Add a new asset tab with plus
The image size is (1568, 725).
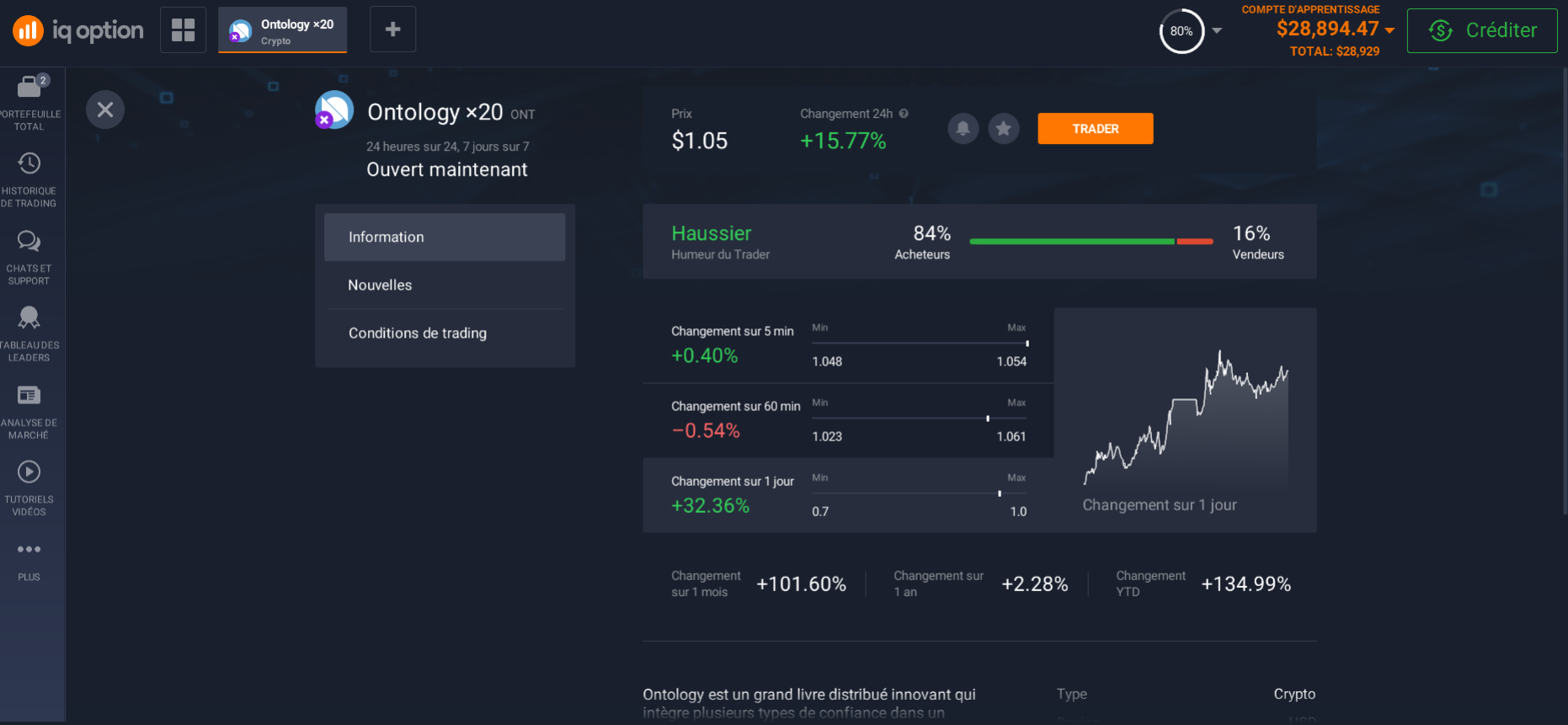392,29
